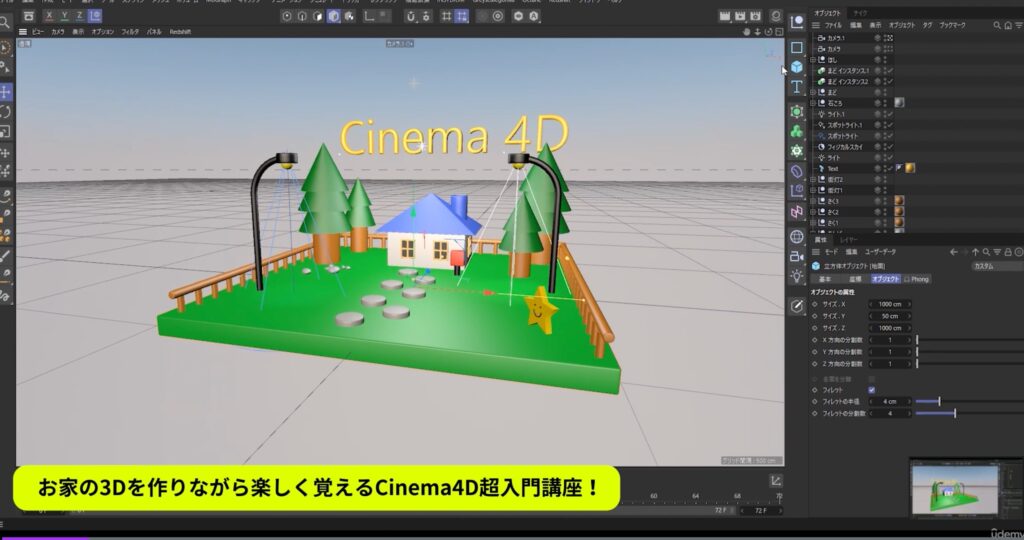Select the フィジカルスカイ object
Image resolution: width=1024 pixels, height=540 pixels.
click(x=845, y=147)
